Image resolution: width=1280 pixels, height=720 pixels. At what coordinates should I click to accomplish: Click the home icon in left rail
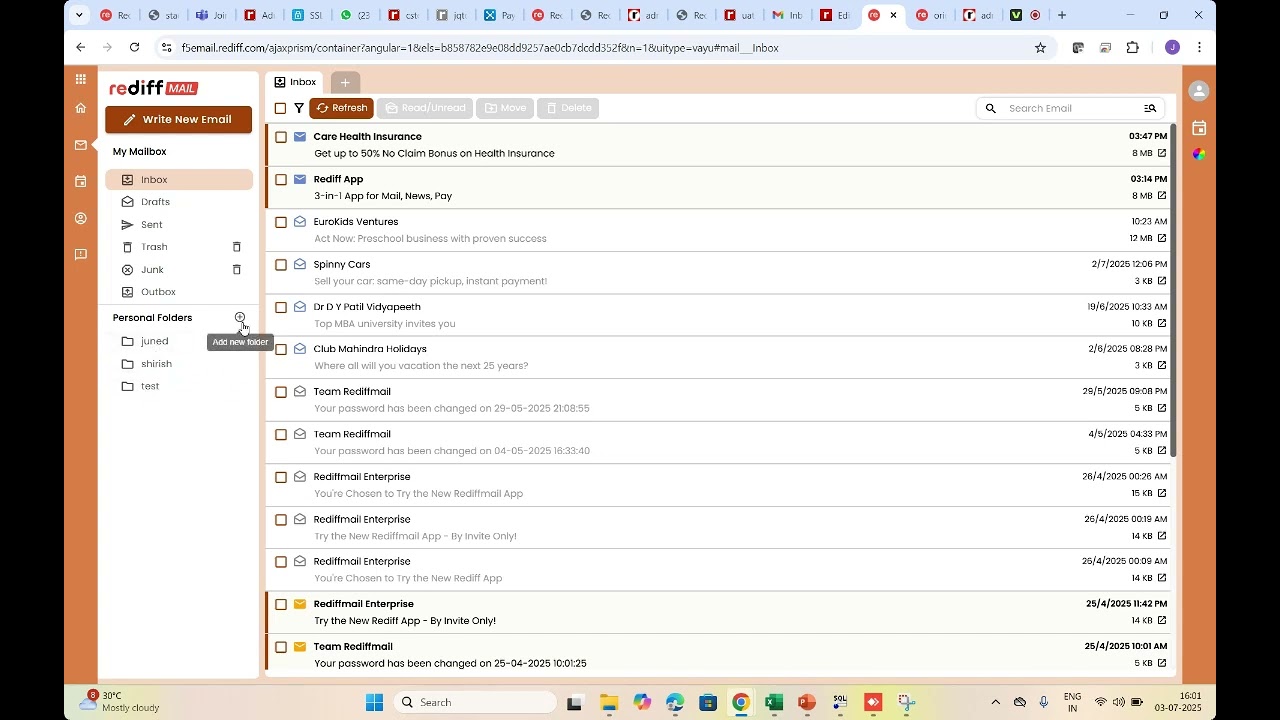[81, 108]
